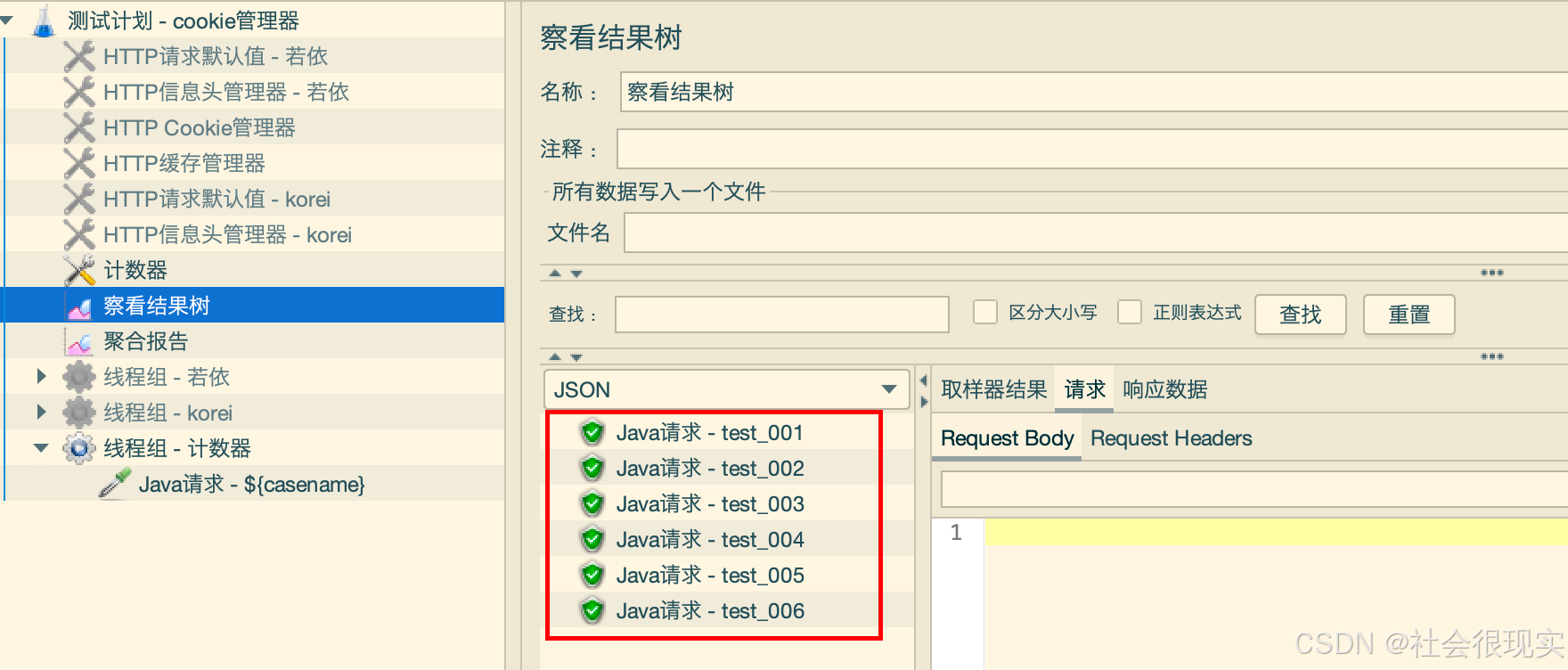Click left arrow on results pane divider
1568x670 pixels.
[x=924, y=381]
